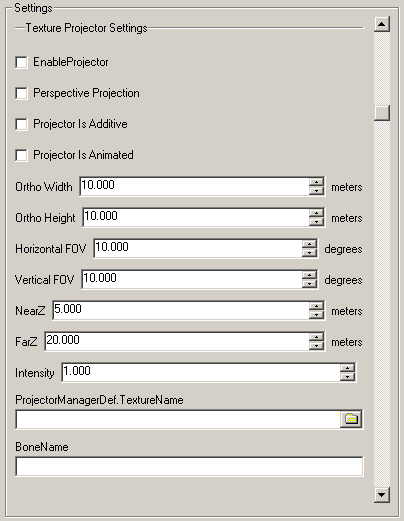Click the scrollbar down arrow
The width and height of the screenshot is (404, 521).
(382, 494)
